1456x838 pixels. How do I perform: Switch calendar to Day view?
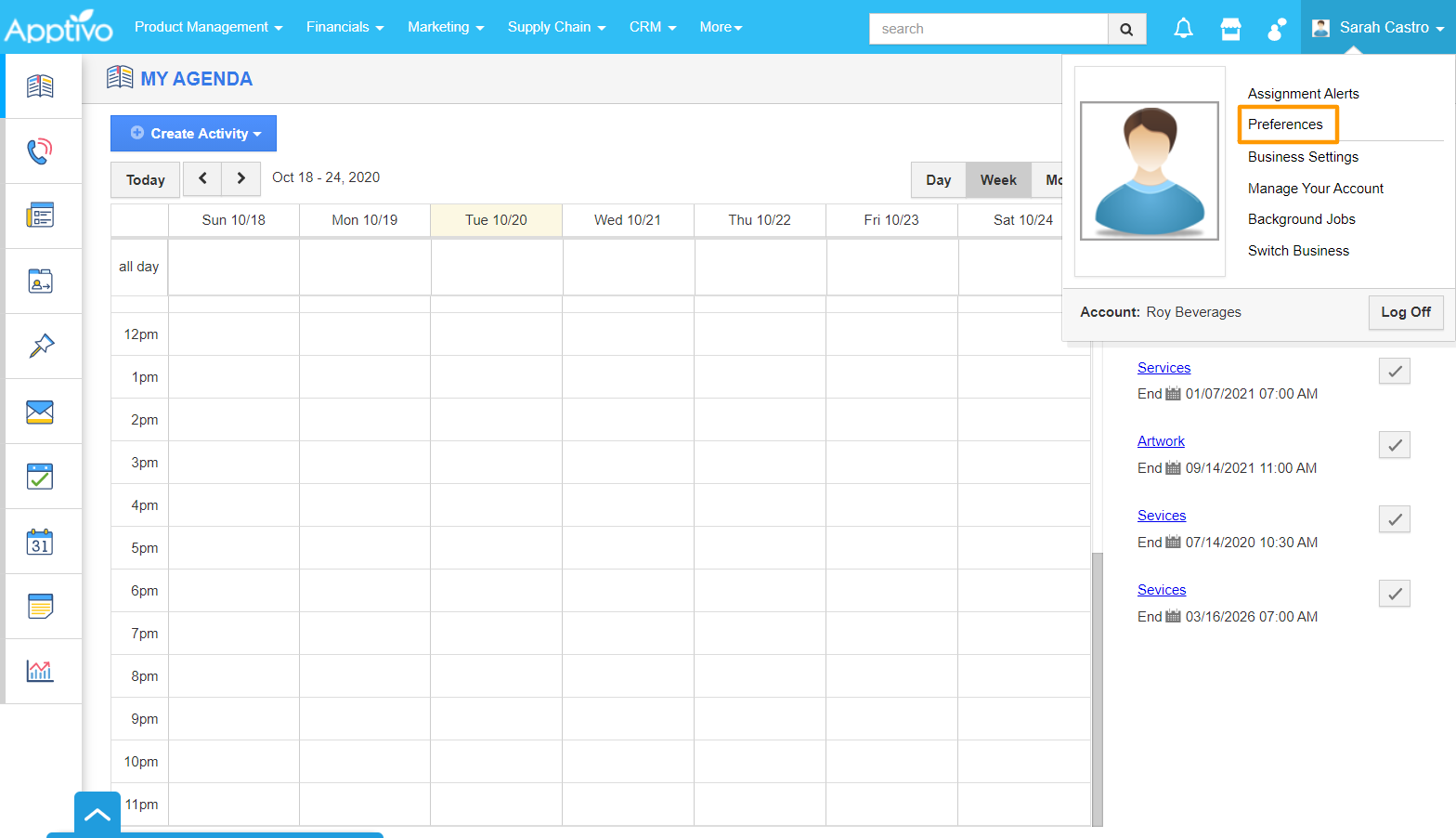938,180
